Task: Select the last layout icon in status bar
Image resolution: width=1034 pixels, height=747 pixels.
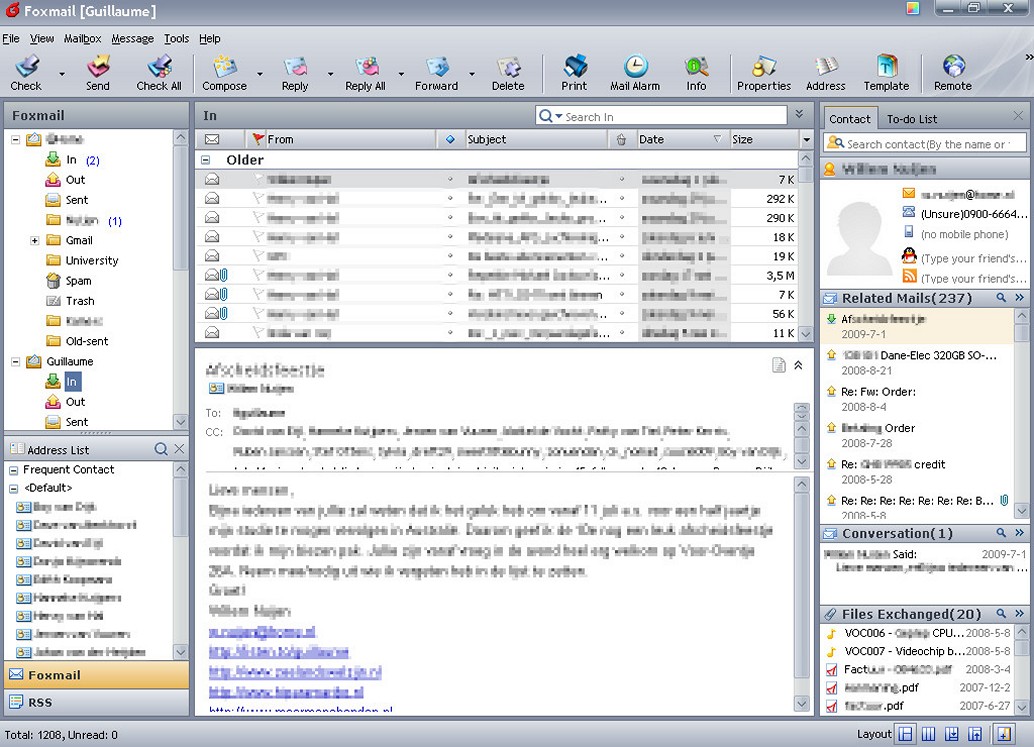Action: click(x=1004, y=734)
